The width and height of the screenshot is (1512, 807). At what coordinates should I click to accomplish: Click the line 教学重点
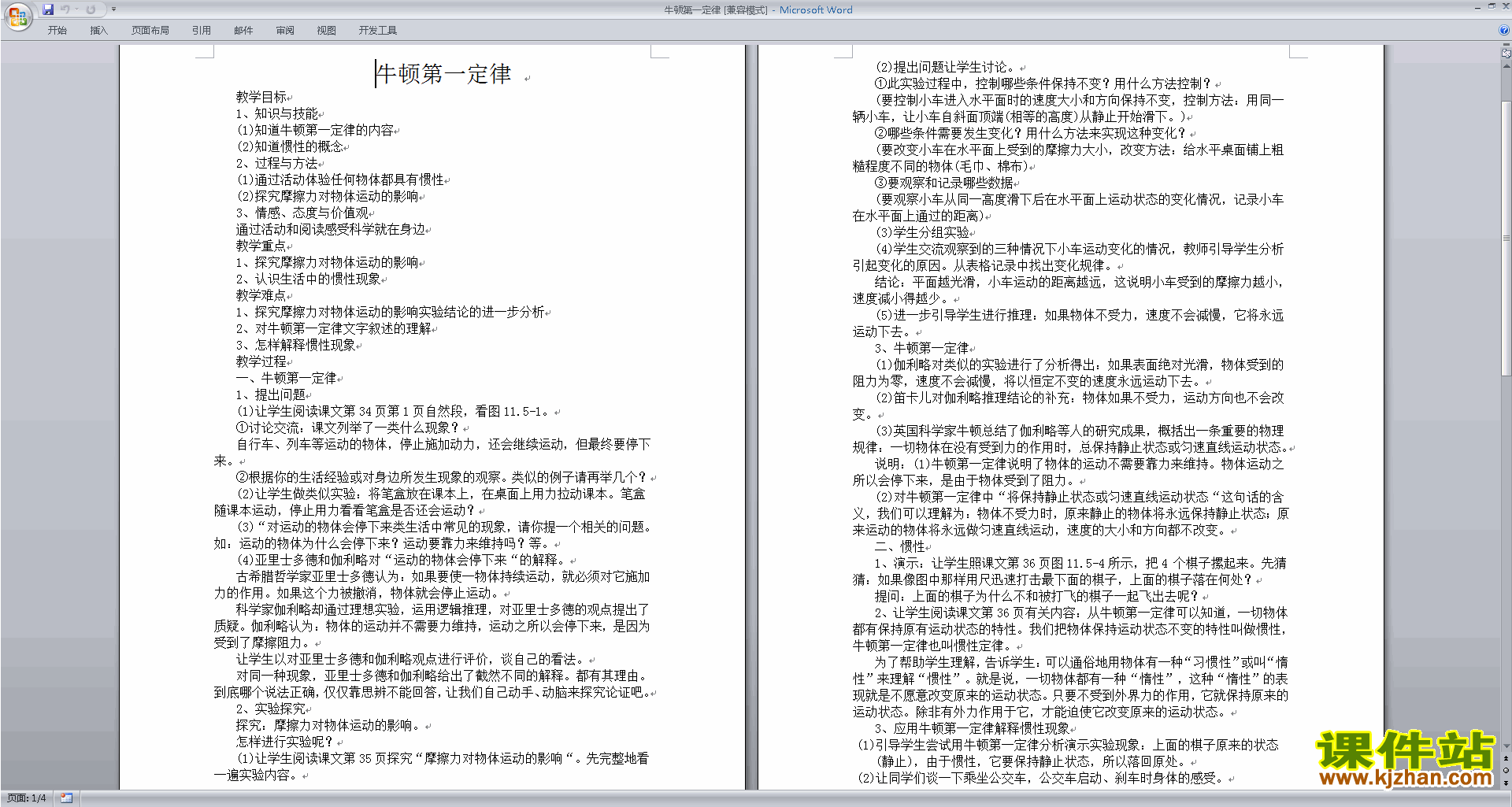coord(261,246)
